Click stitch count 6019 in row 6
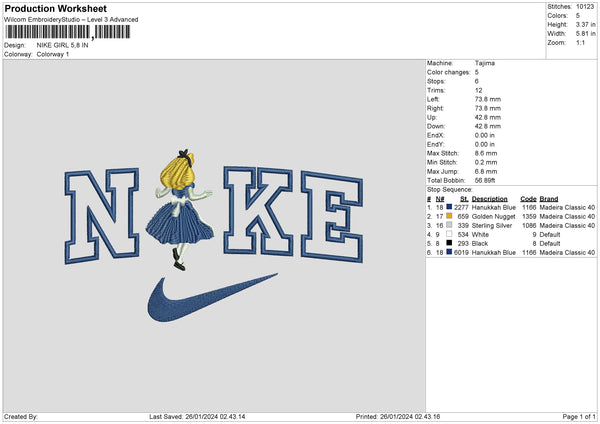This screenshot has width=600, height=424. click(x=461, y=253)
